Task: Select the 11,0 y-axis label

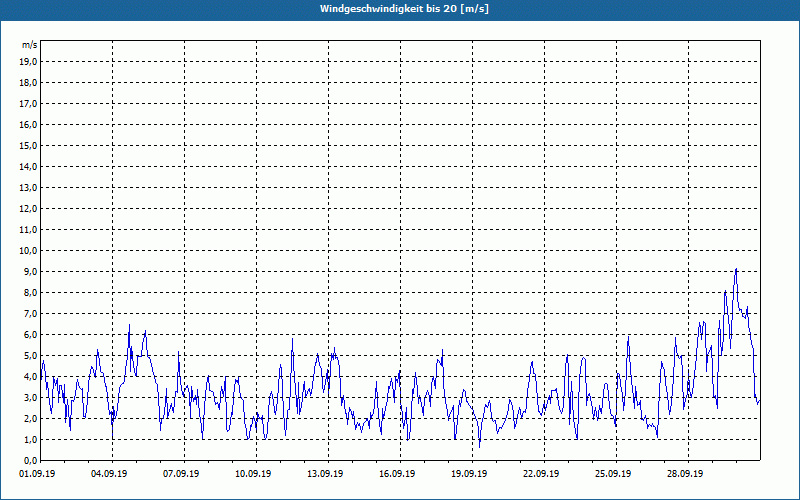Action: (29, 230)
